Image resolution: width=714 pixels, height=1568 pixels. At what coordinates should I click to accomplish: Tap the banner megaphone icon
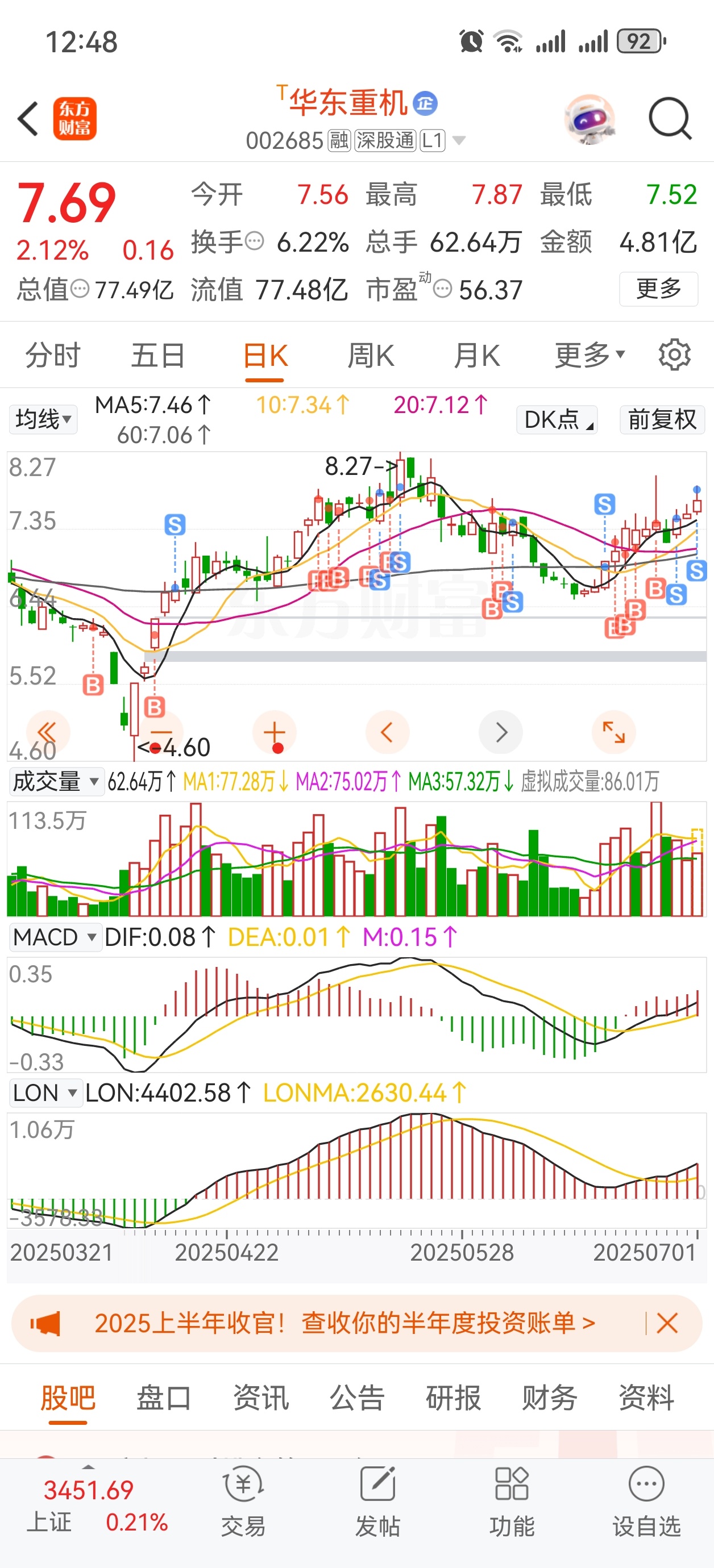point(45,1323)
